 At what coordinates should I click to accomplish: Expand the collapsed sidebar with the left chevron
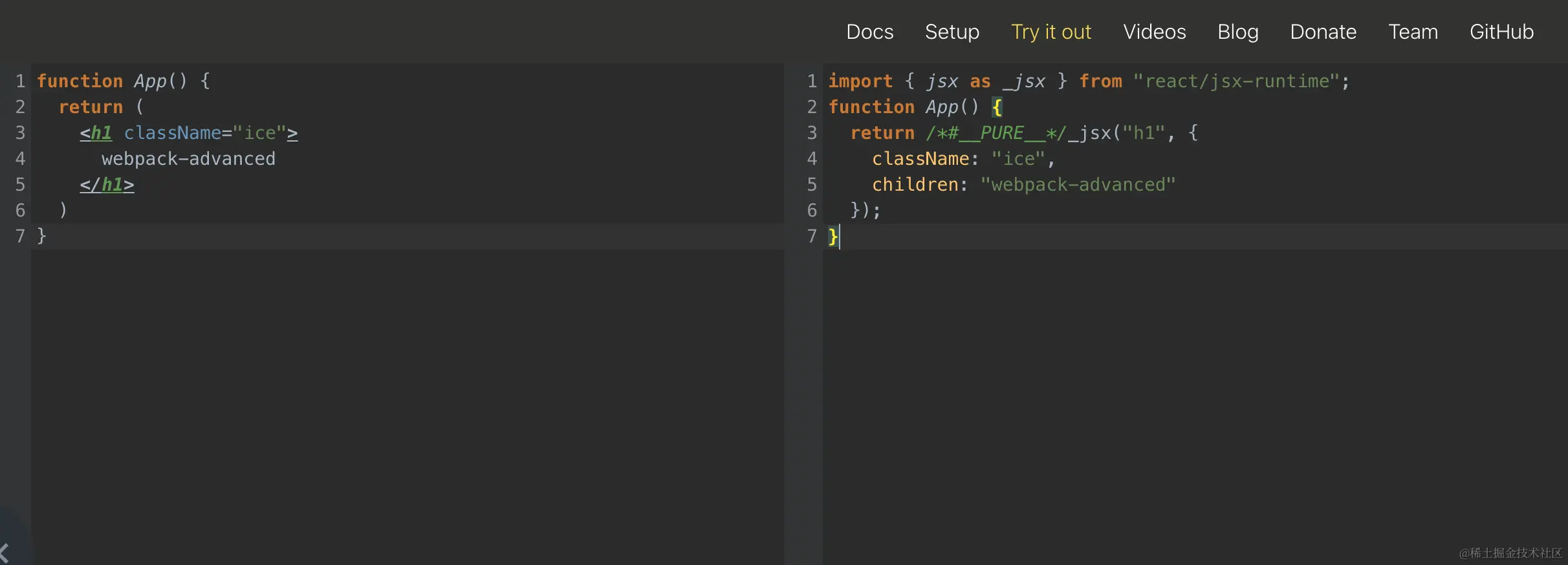[x=5, y=553]
